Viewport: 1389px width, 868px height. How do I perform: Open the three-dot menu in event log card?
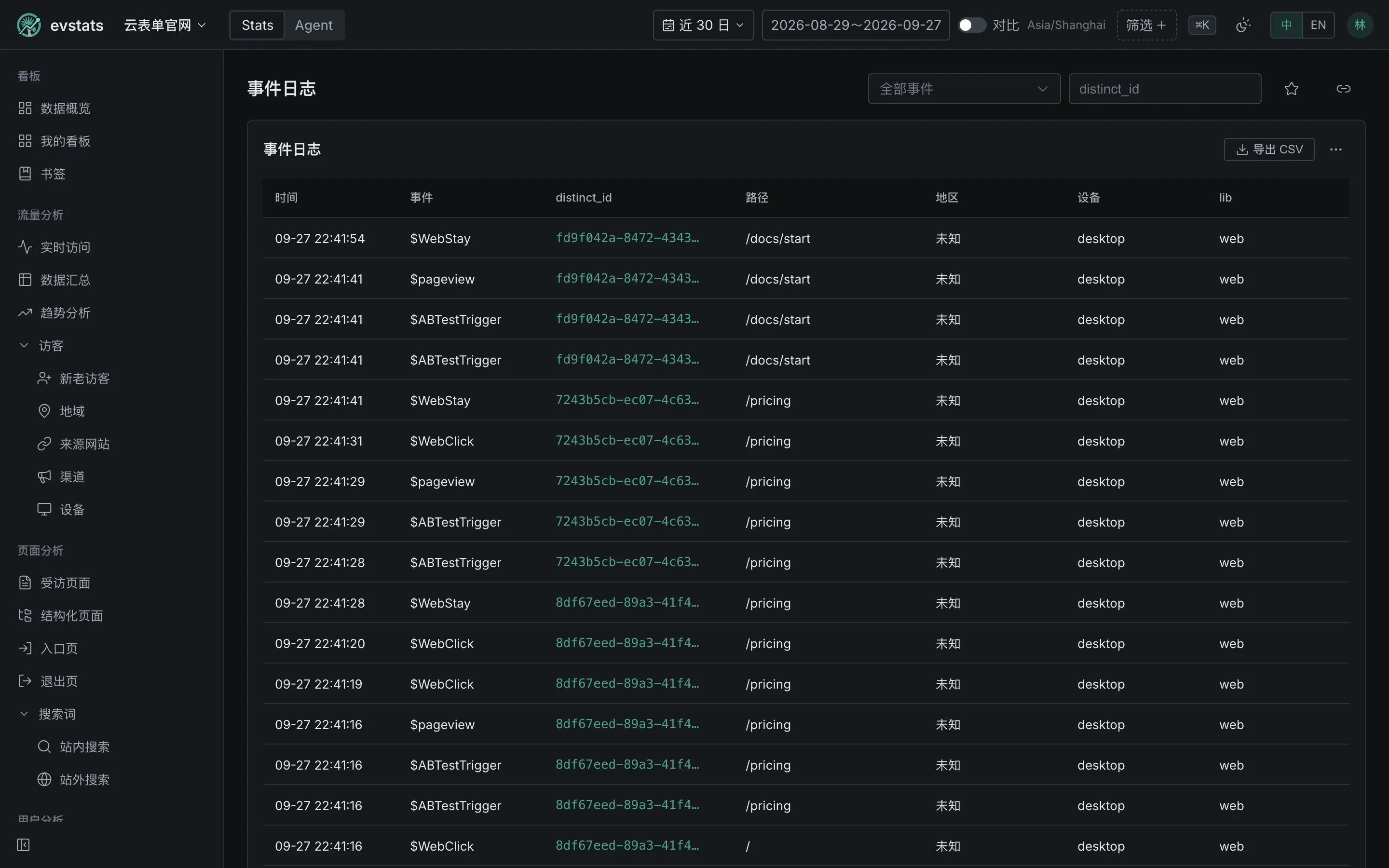(x=1335, y=149)
